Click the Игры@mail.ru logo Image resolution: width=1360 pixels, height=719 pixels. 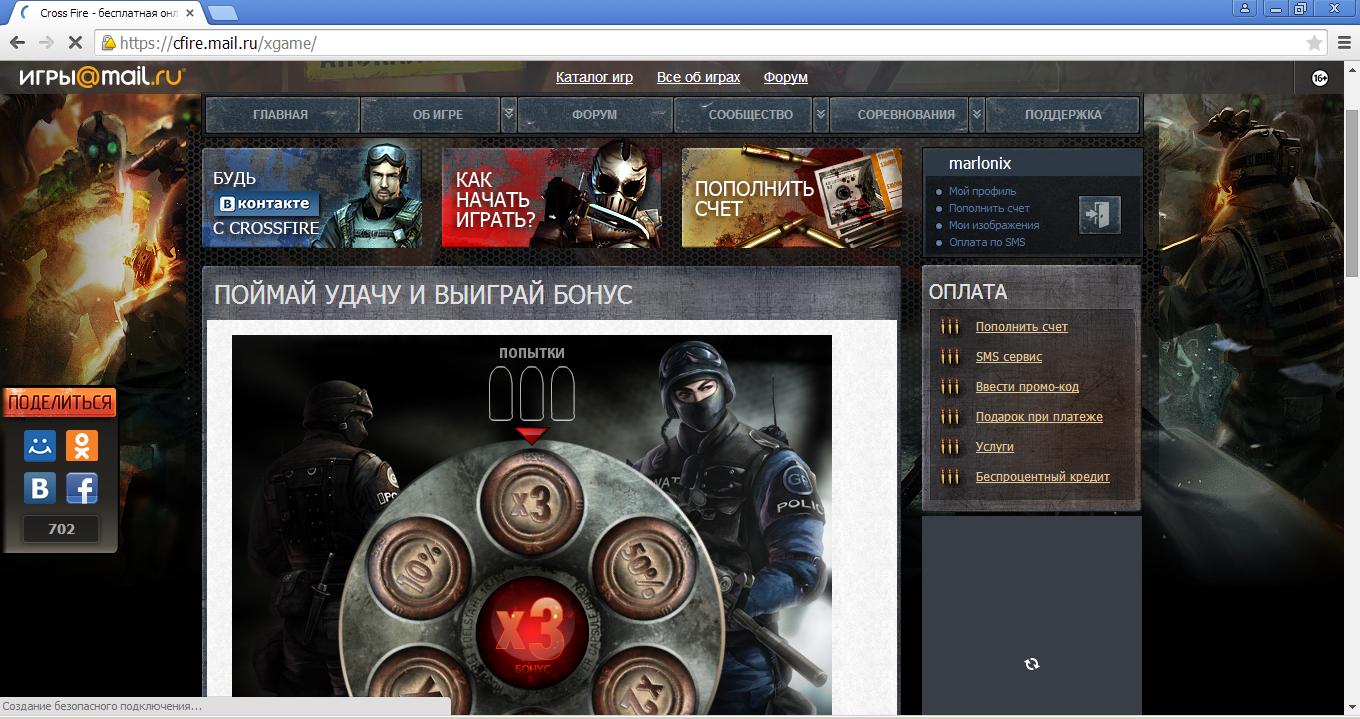[x=101, y=77]
